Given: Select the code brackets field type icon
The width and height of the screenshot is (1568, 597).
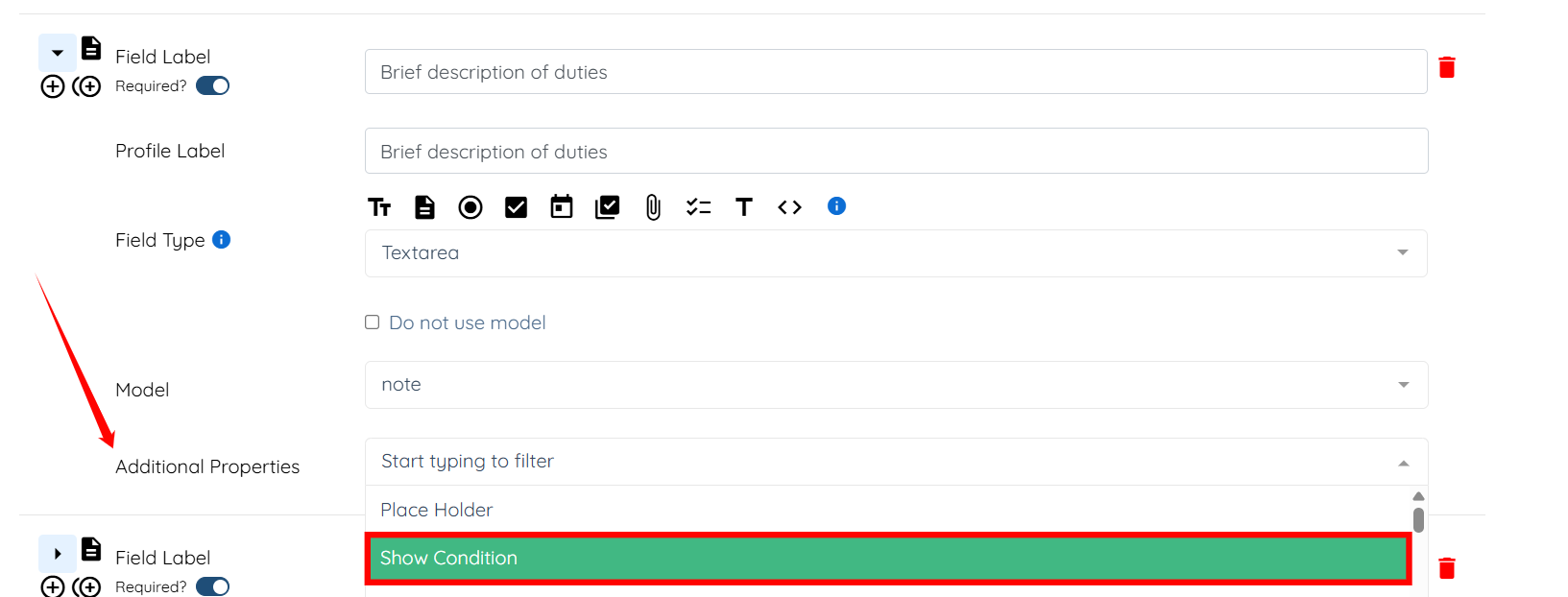Looking at the screenshot, I should pos(789,207).
